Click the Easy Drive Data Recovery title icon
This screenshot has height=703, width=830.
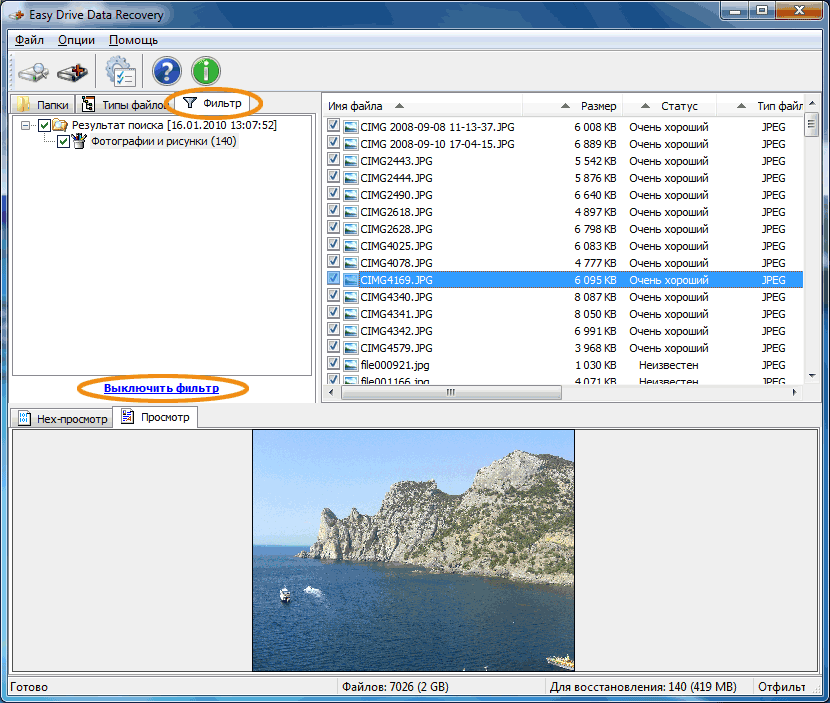(16, 15)
